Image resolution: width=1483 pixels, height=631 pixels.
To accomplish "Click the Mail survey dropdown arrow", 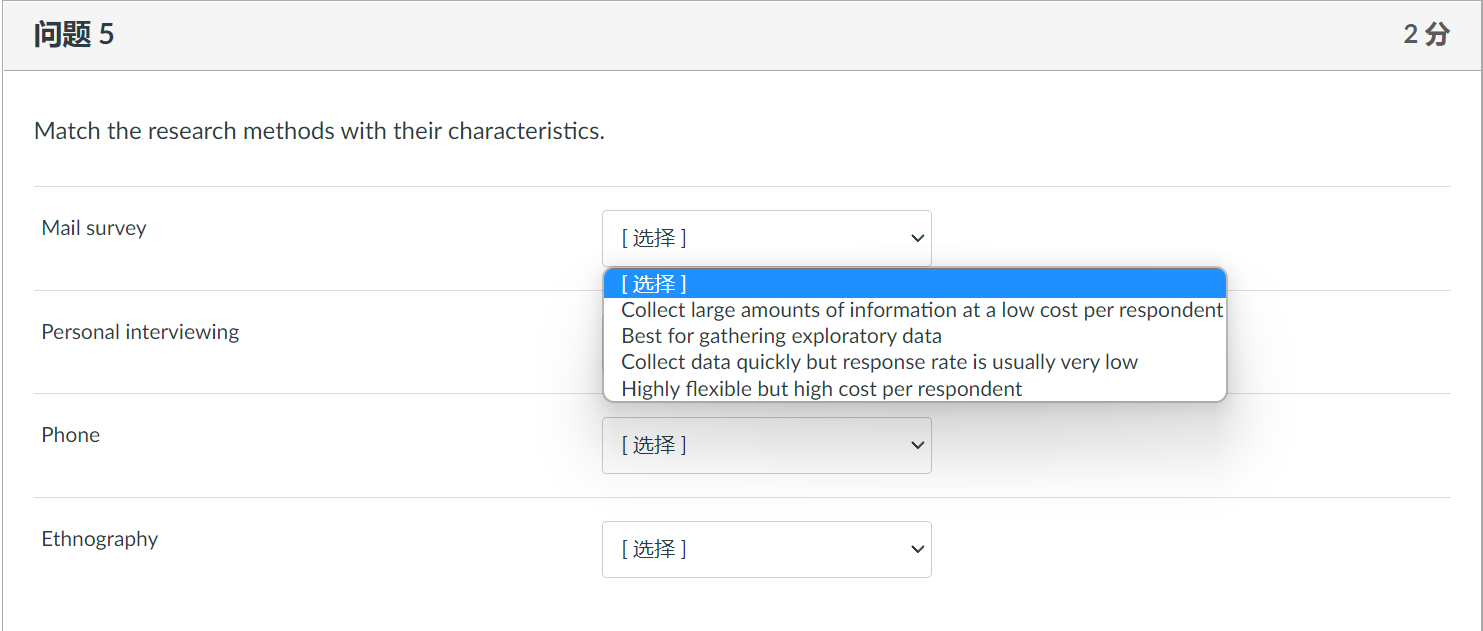I will pyautogui.click(x=917, y=238).
